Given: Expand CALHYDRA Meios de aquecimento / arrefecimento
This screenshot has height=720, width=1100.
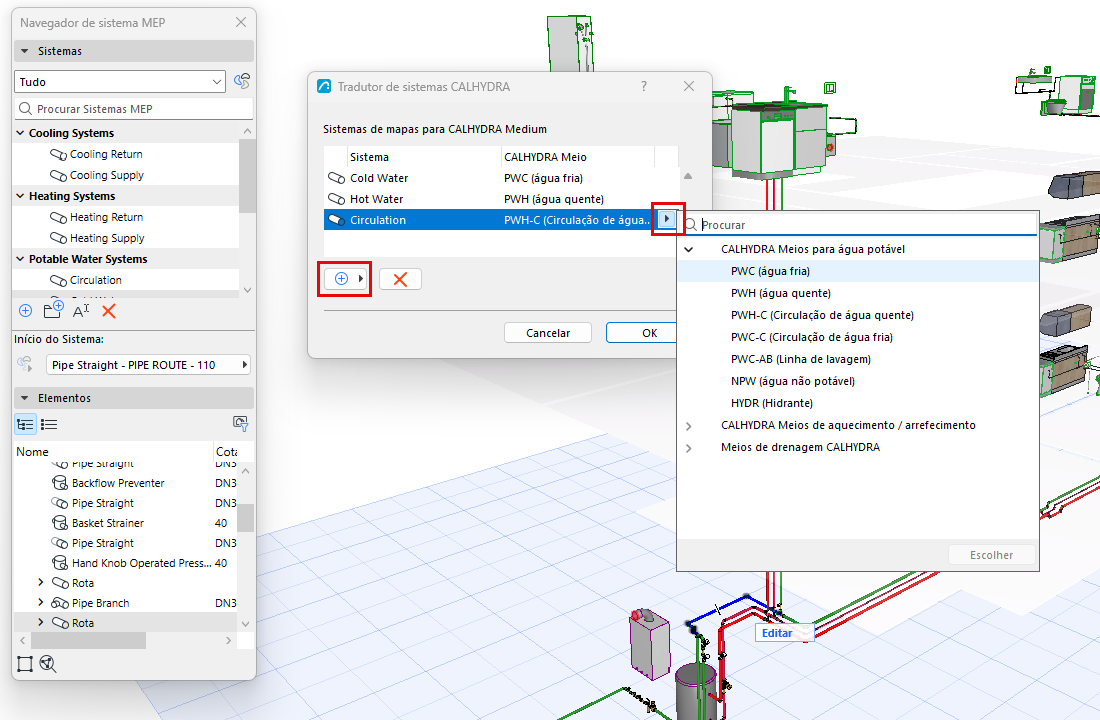Looking at the screenshot, I should (x=689, y=426).
